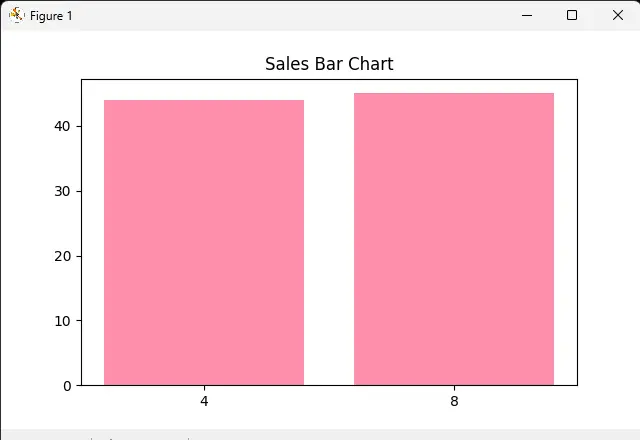Screen dimensions: 640x440
Task: Select the pink bar above label 4
Action: (x=204, y=243)
